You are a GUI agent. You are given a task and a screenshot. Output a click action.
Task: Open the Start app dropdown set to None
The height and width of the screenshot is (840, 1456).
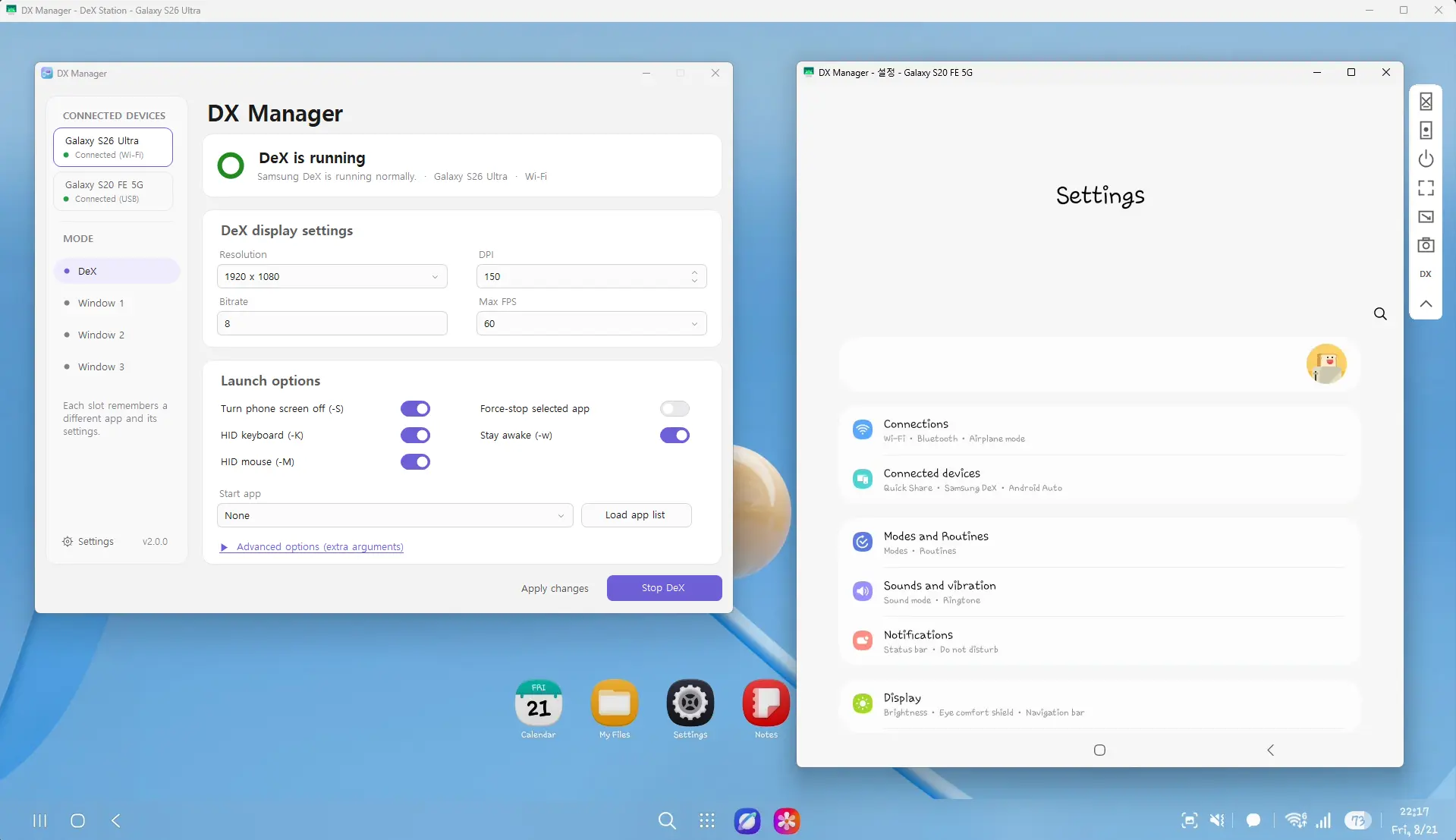tap(395, 515)
